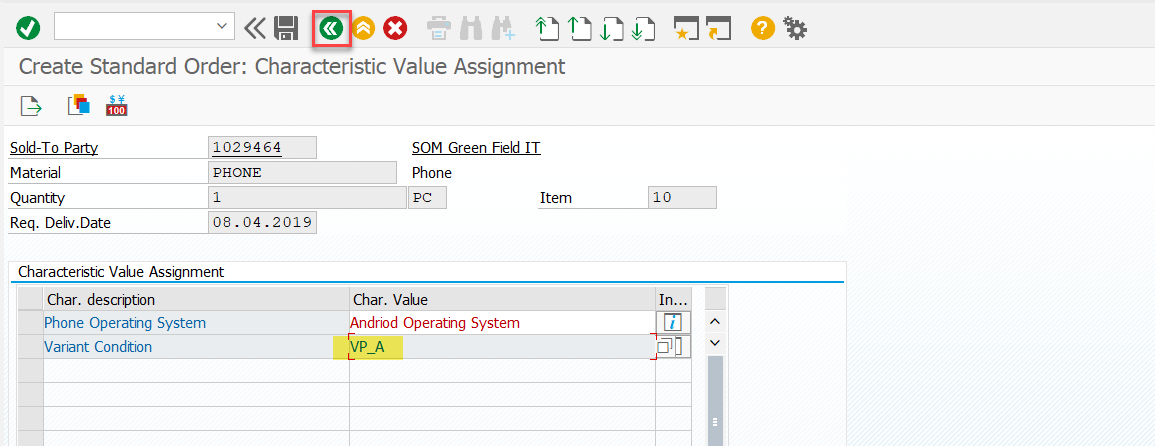The height and width of the screenshot is (446, 1155).
Task: Click the red Cancel icon
Action: tap(396, 29)
